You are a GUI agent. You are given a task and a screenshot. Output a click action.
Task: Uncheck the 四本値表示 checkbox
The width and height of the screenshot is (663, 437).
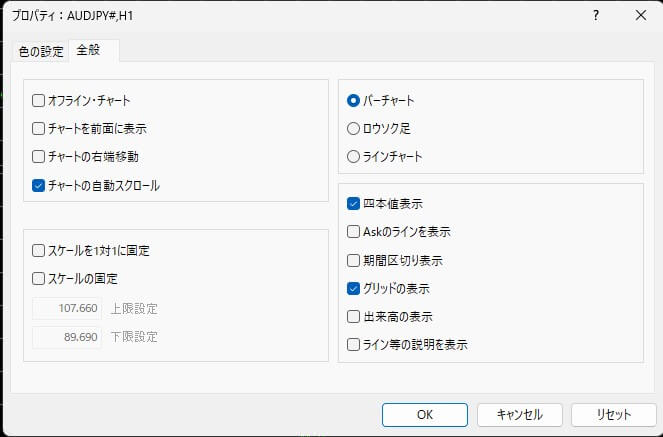click(x=353, y=203)
